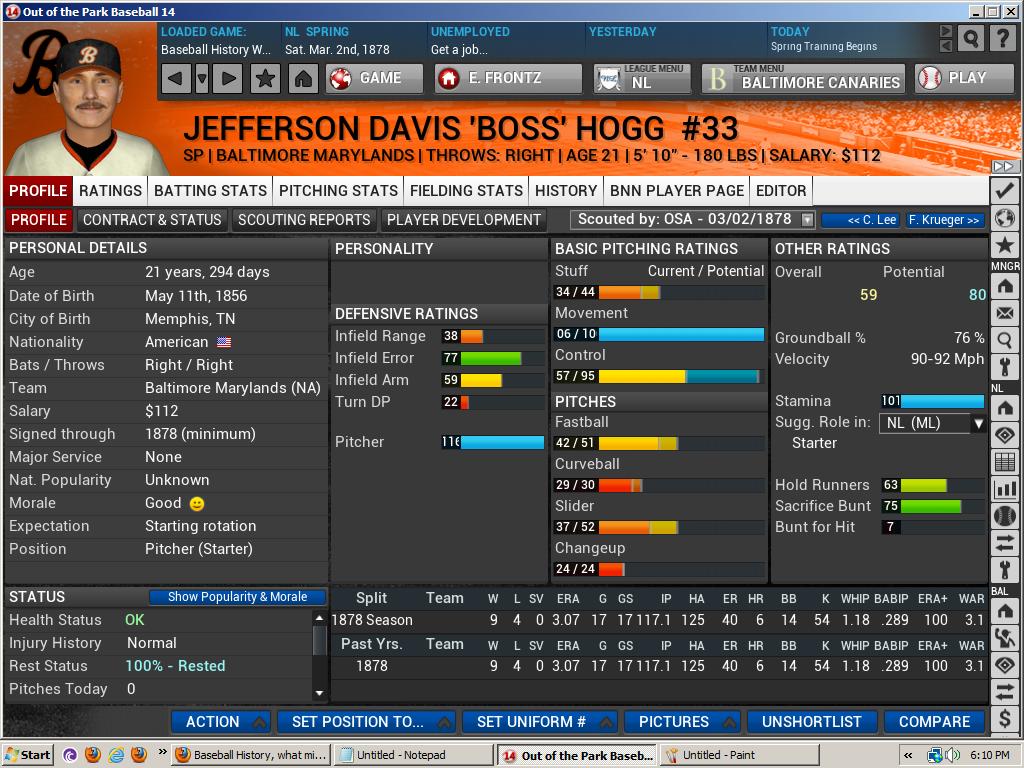Click the help question mark icon
This screenshot has height=768, width=1024.
pyautogui.click(x=1005, y=38)
